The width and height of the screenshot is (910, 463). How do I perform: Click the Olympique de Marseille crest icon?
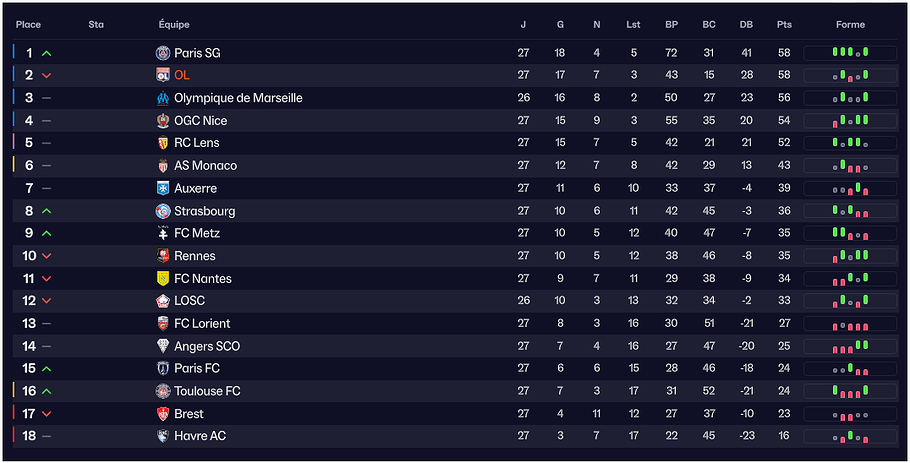[163, 98]
